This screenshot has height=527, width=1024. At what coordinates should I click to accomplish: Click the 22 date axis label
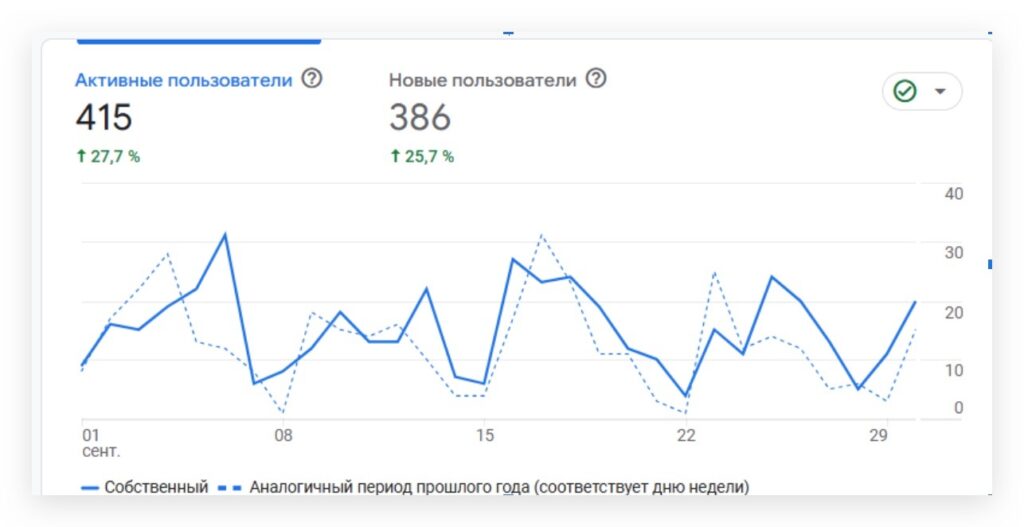(x=686, y=436)
